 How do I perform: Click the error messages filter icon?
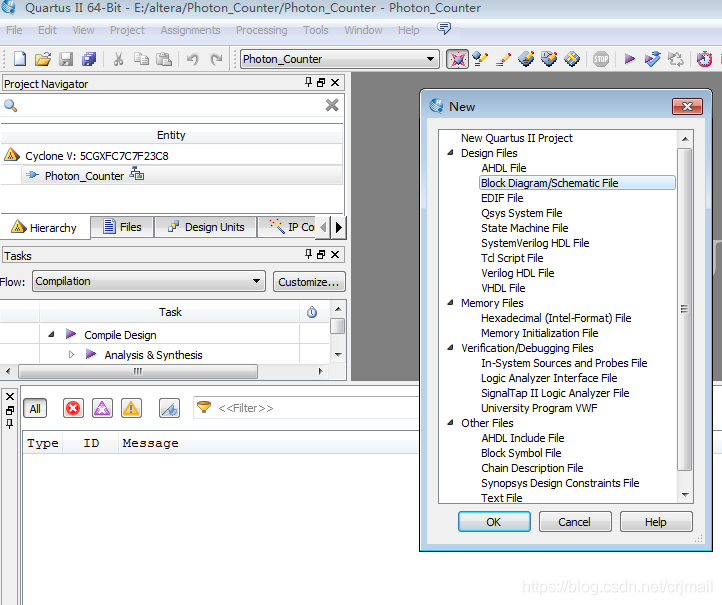click(x=73, y=408)
